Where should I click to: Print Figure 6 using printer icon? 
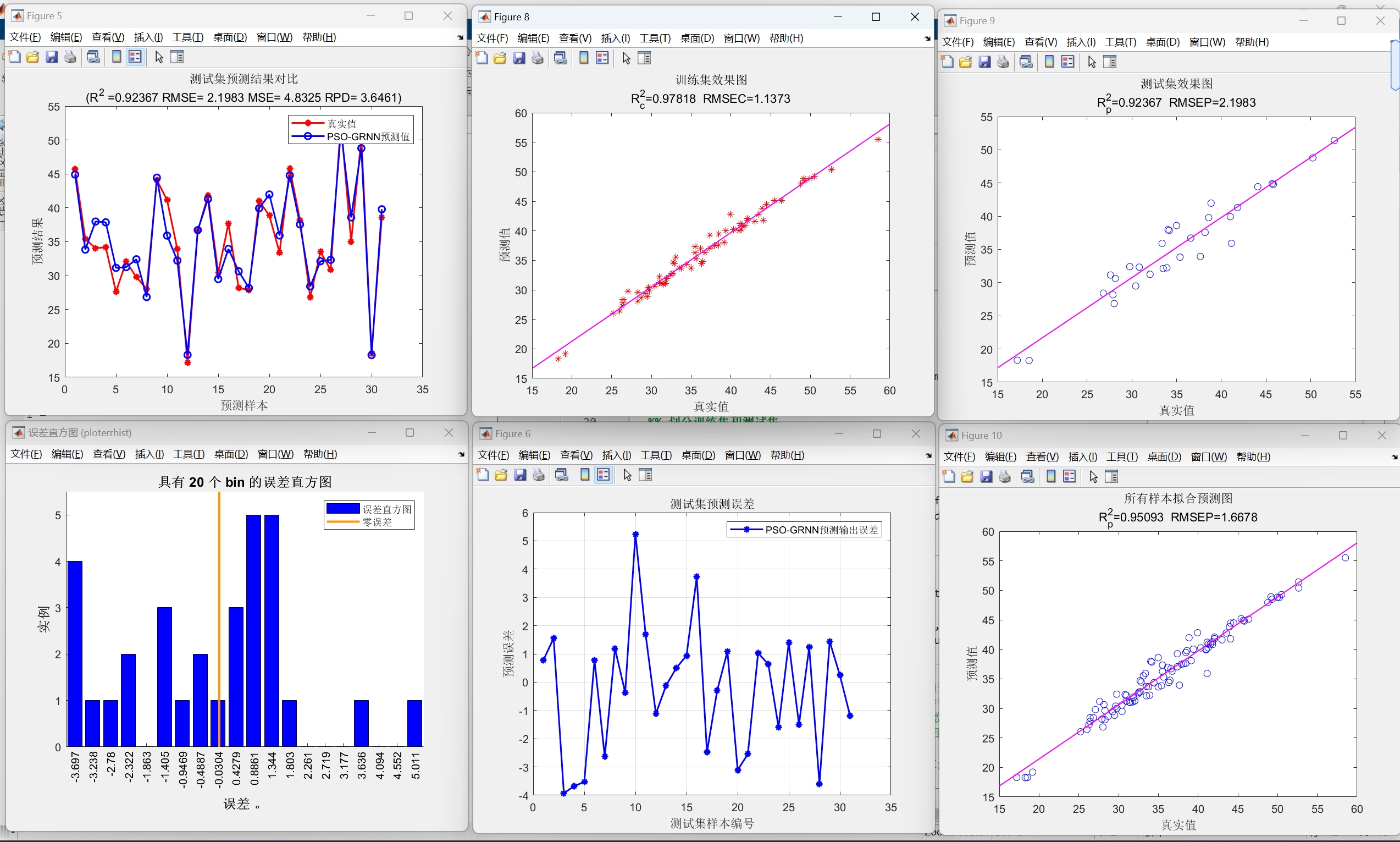coord(539,475)
